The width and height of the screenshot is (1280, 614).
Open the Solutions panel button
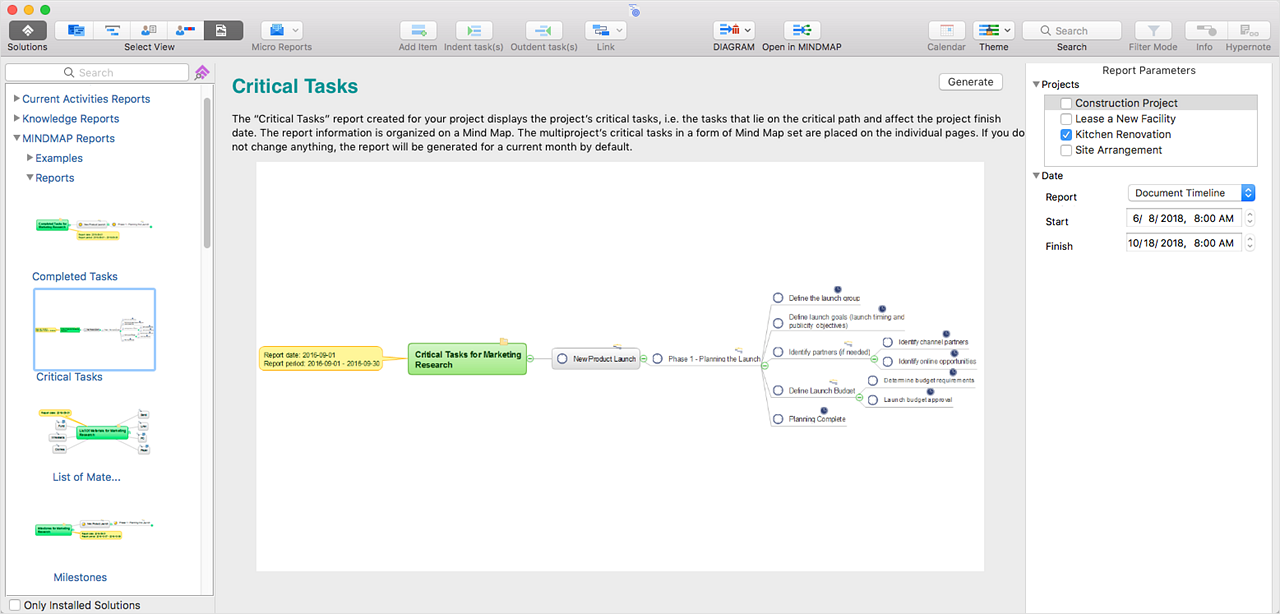pos(27,30)
